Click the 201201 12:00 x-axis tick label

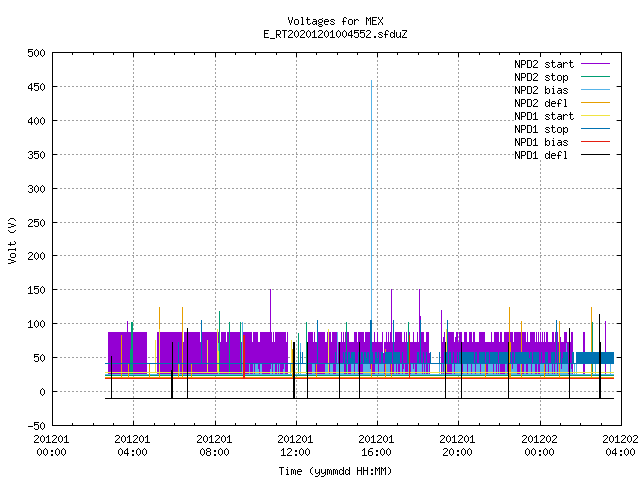(x=295, y=446)
